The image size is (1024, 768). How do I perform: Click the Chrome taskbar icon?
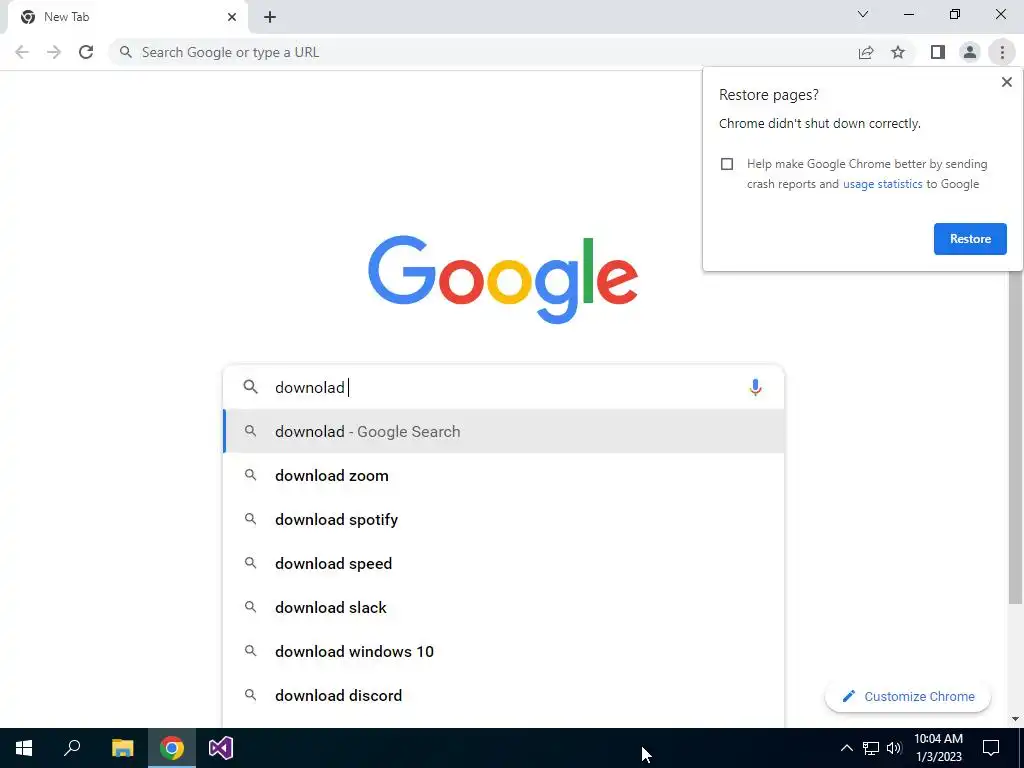[x=172, y=748]
